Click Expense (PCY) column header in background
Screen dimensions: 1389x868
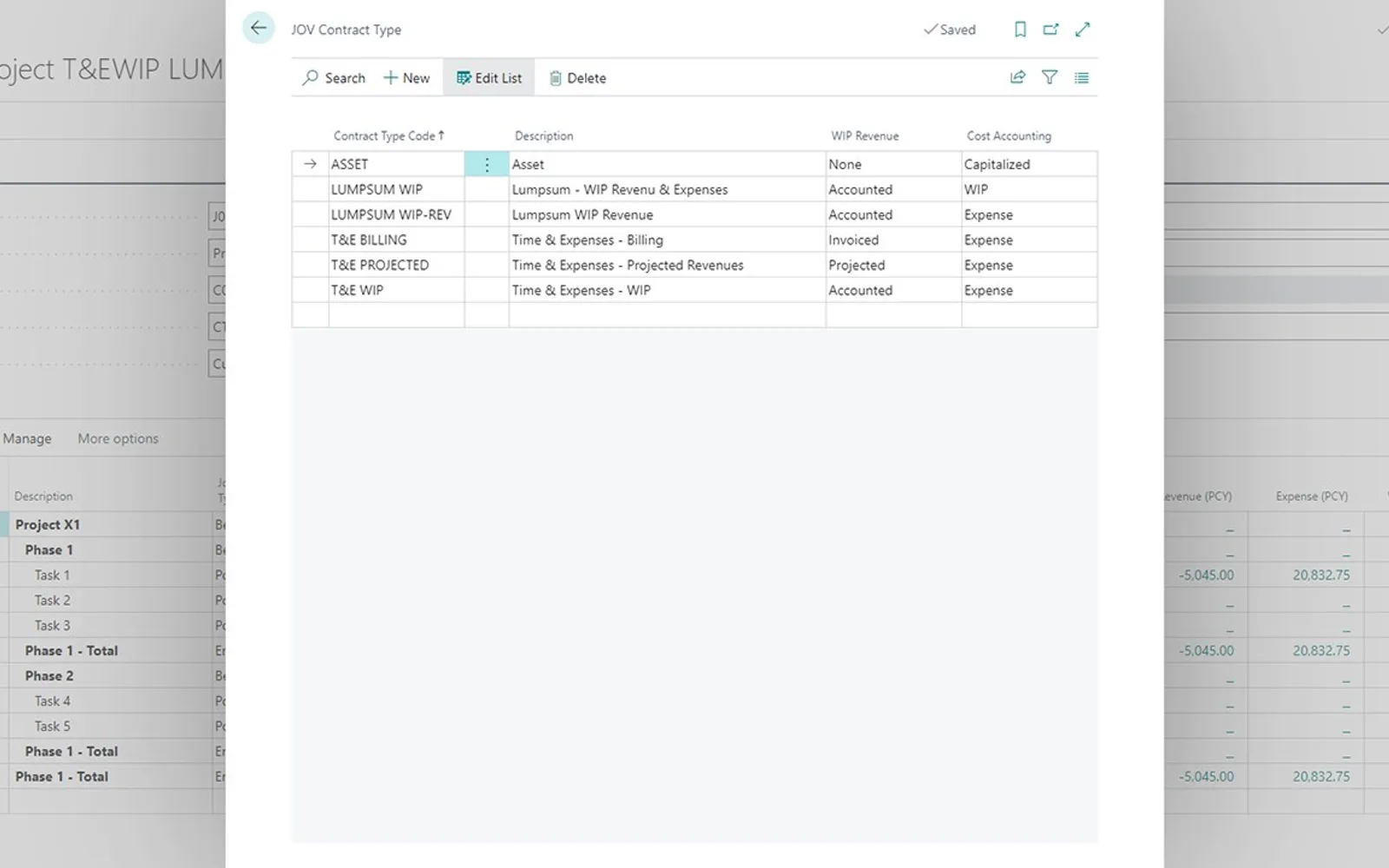1312,496
